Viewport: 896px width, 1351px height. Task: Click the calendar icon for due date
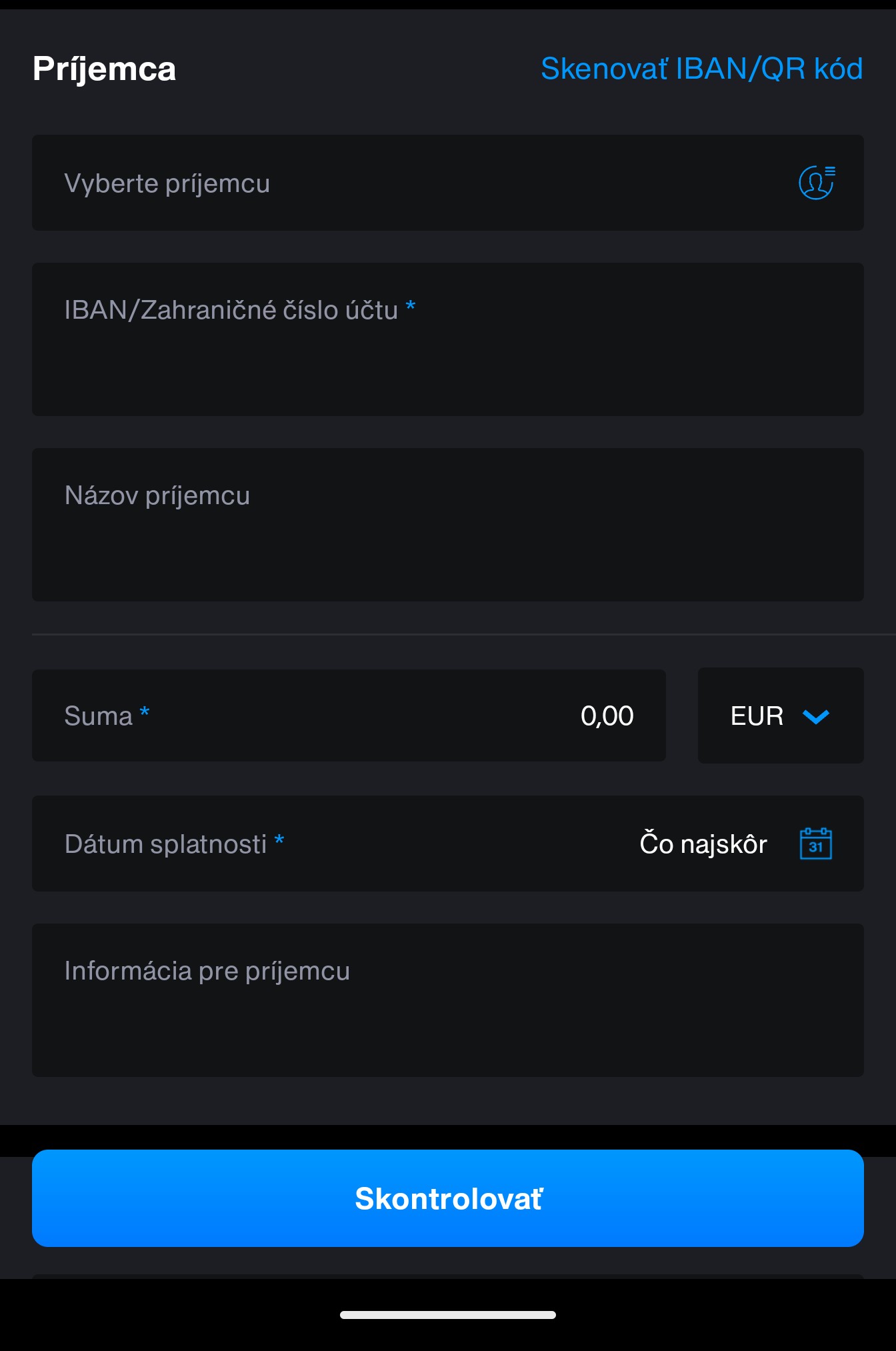click(815, 844)
